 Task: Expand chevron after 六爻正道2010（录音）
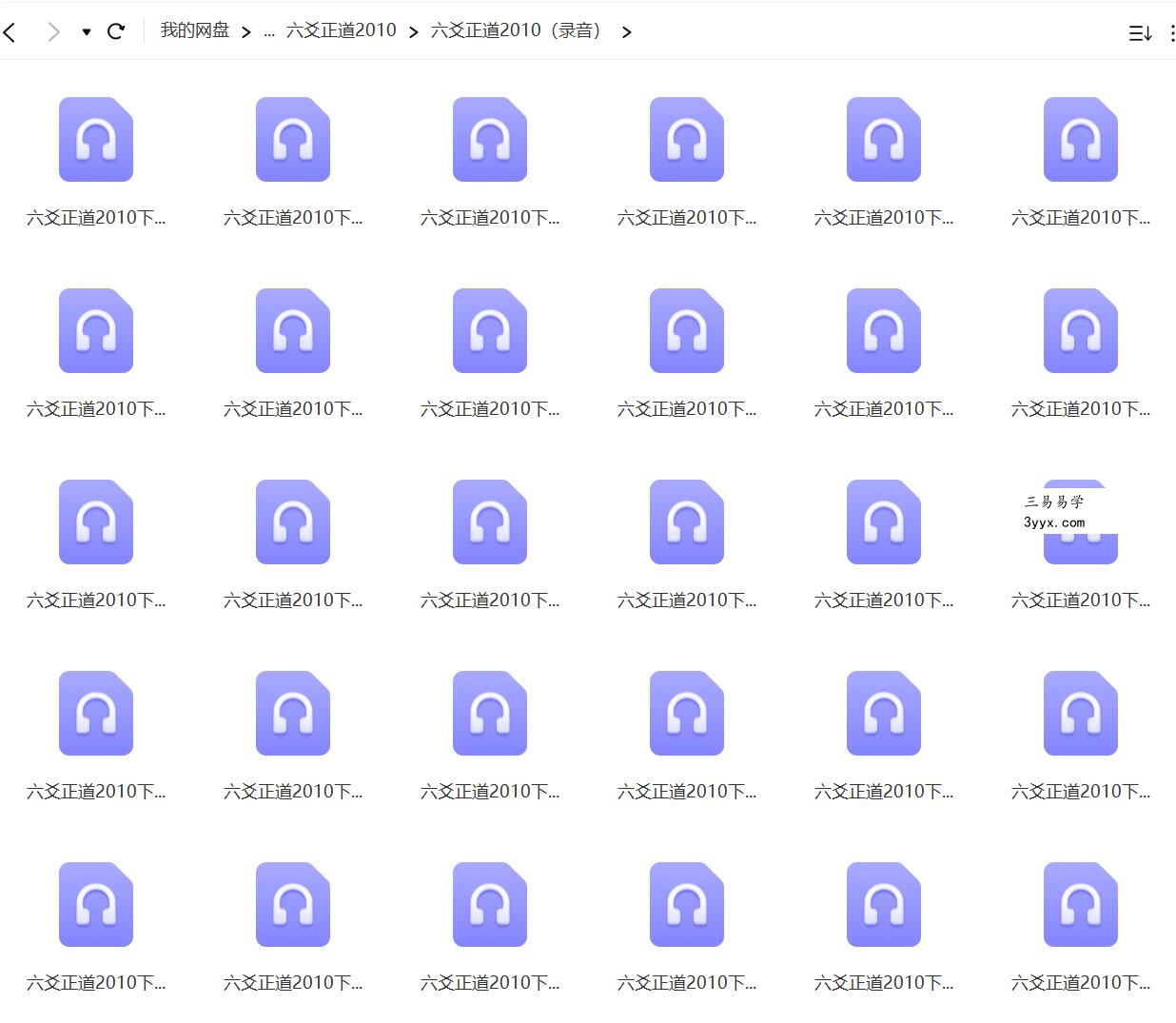pyautogui.click(x=626, y=32)
